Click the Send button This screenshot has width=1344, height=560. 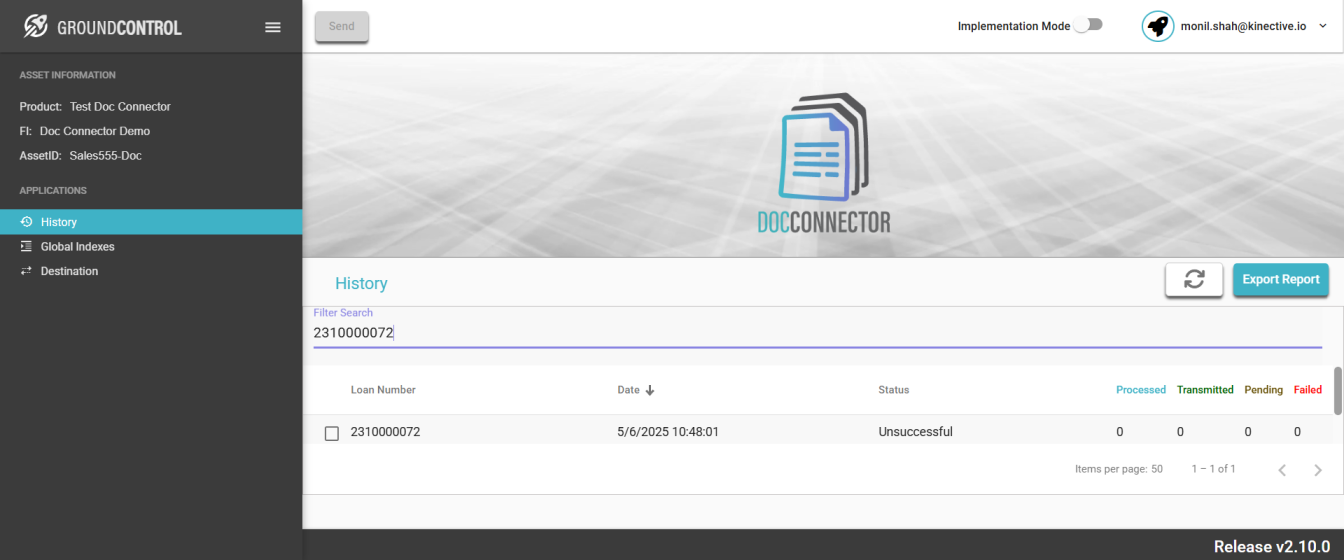[x=342, y=27]
